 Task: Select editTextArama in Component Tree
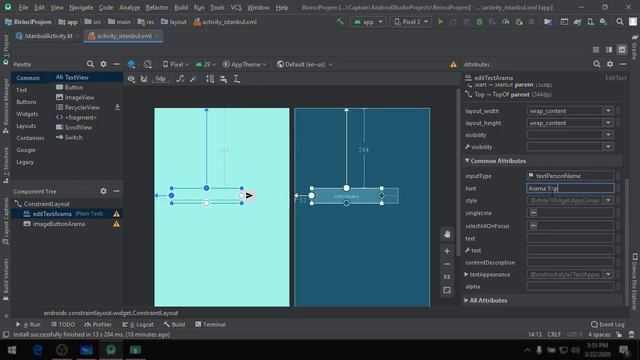(x=52, y=213)
